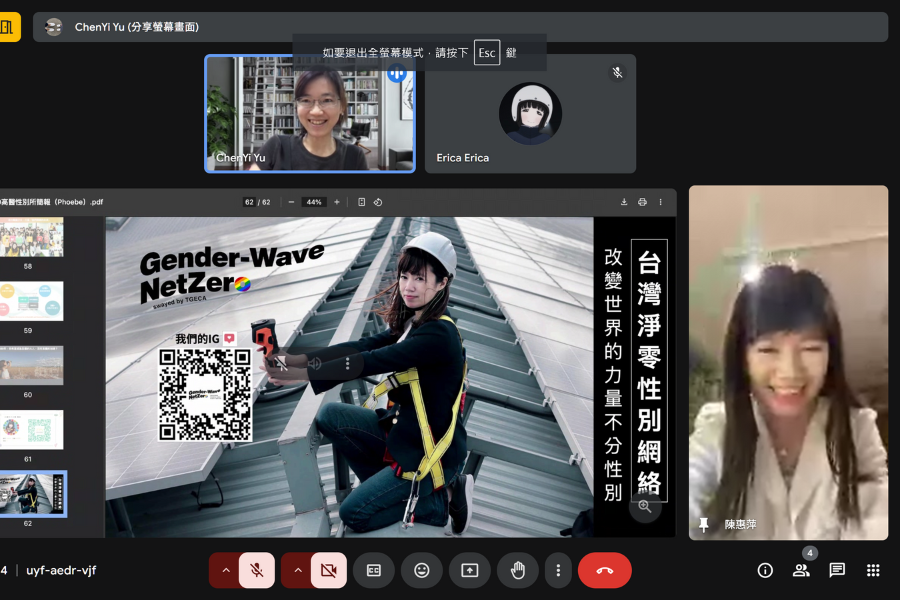The width and height of the screenshot is (900, 600).
Task: Select page 59 thumbnail
Action: coord(32,301)
